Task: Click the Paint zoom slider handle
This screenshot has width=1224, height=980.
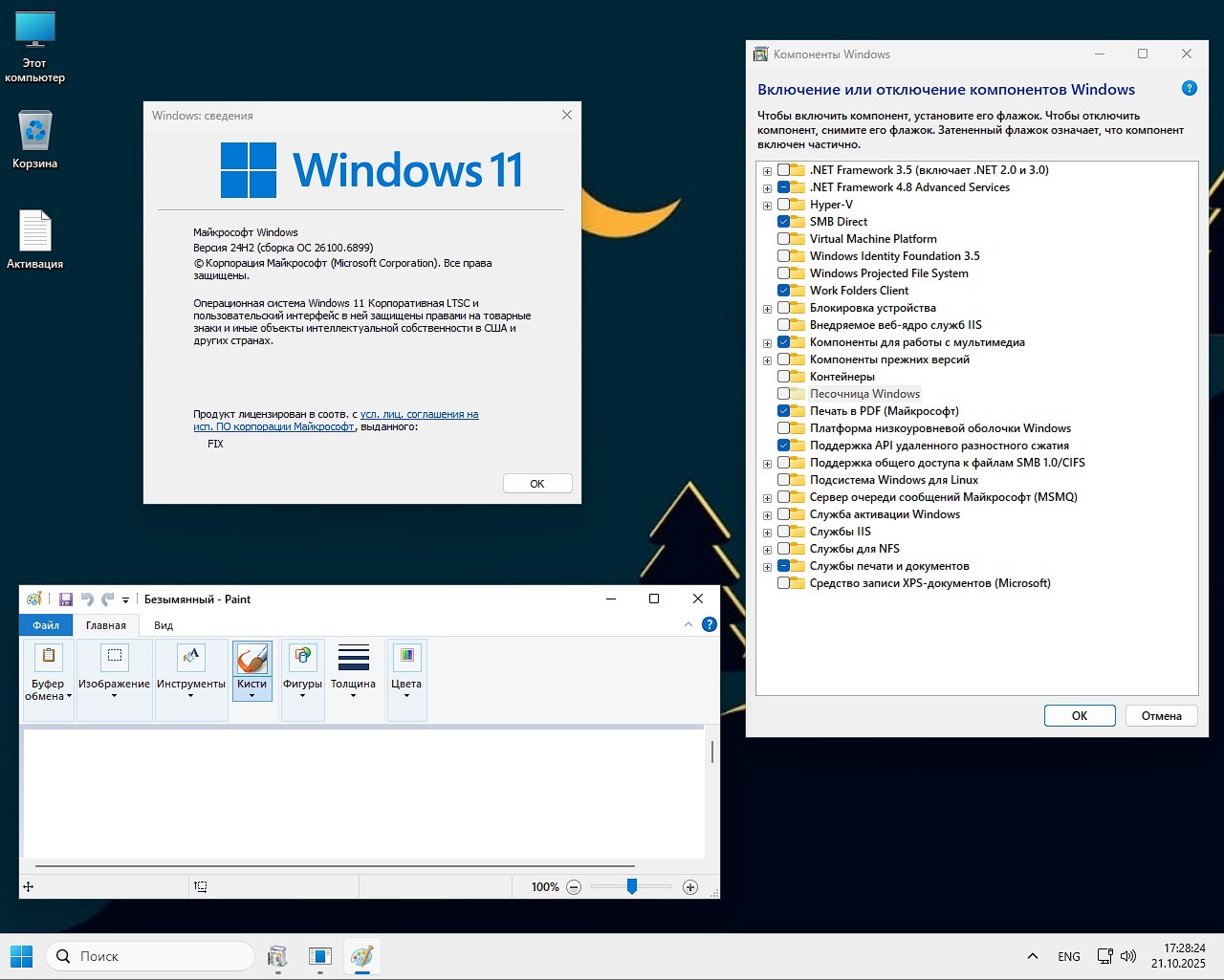Action: [x=632, y=887]
